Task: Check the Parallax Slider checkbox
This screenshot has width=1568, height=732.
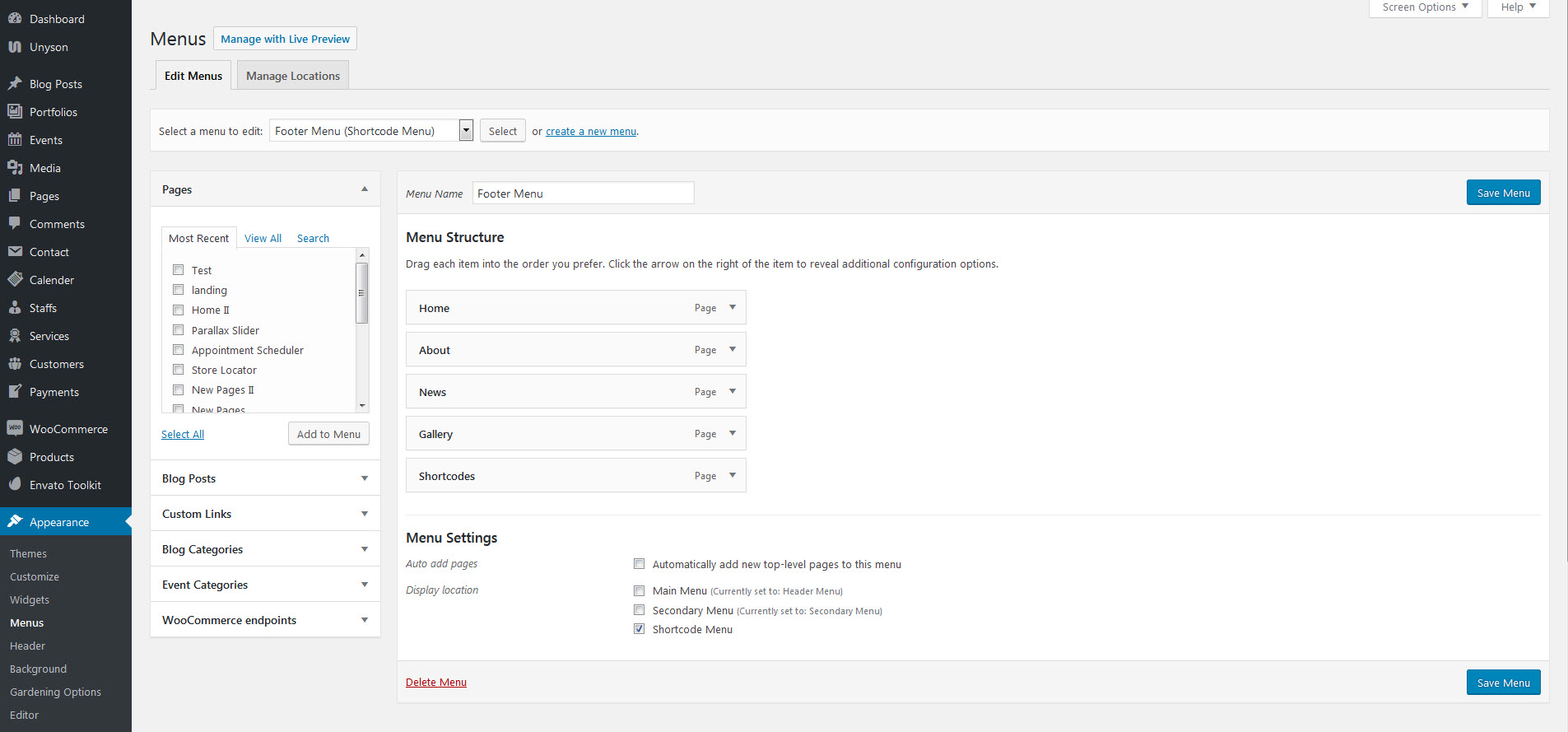Action: [178, 329]
